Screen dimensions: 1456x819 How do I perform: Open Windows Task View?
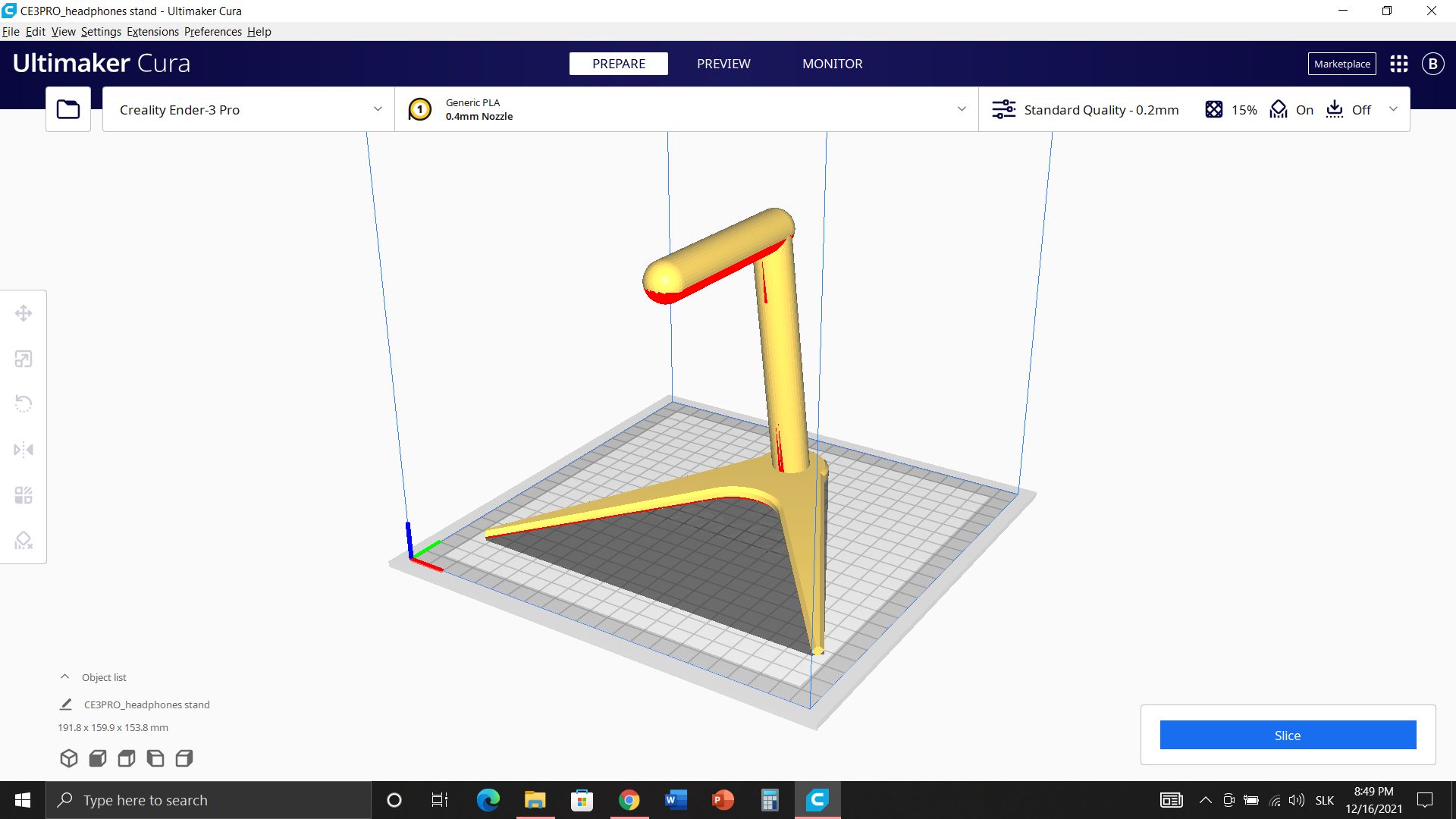(x=439, y=800)
